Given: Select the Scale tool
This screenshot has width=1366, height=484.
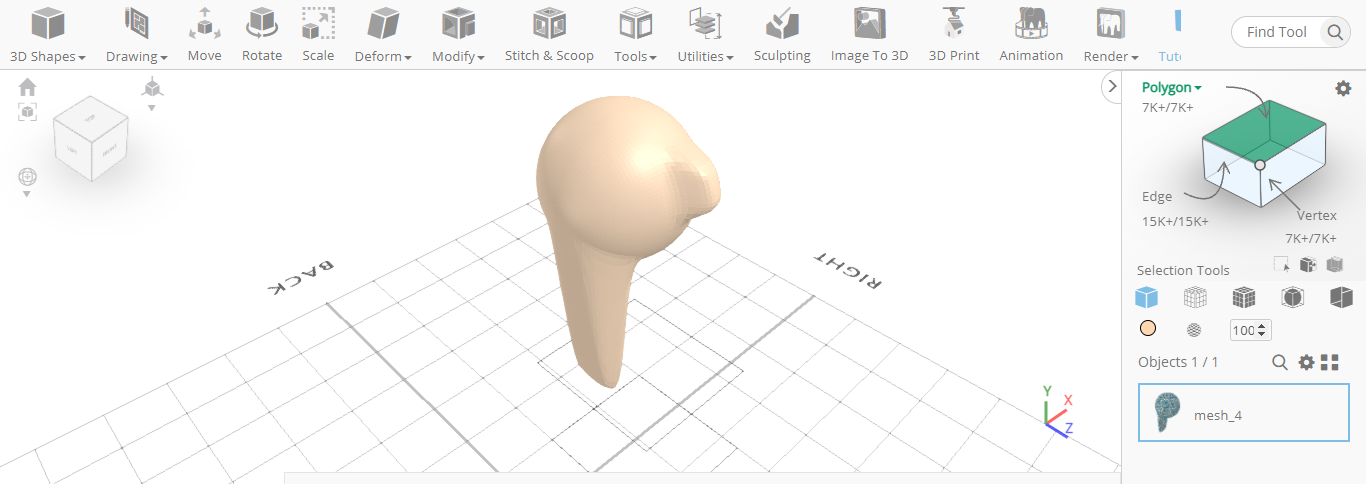Looking at the screenshot, I should pyautogui.click(x=318, y=35).
